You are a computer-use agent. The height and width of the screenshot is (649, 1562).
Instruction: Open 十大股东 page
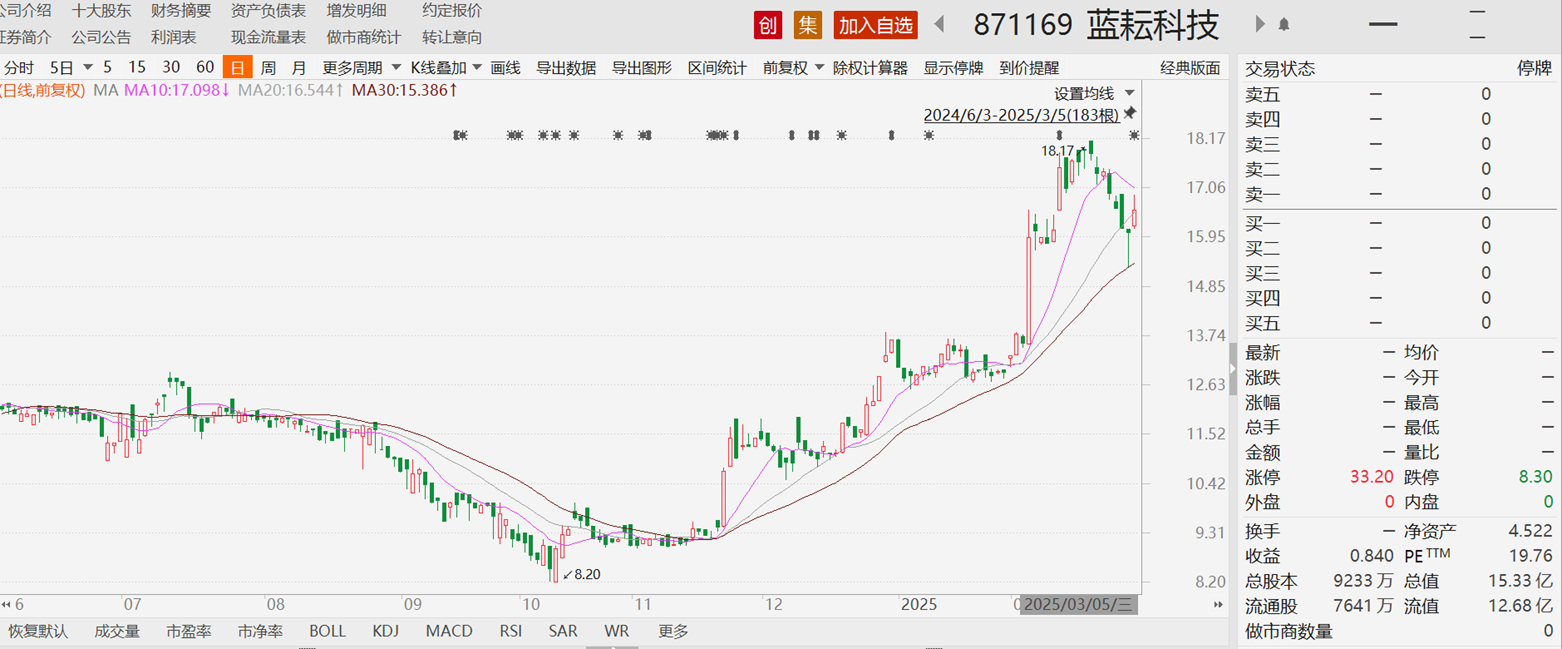pos(101,10)
